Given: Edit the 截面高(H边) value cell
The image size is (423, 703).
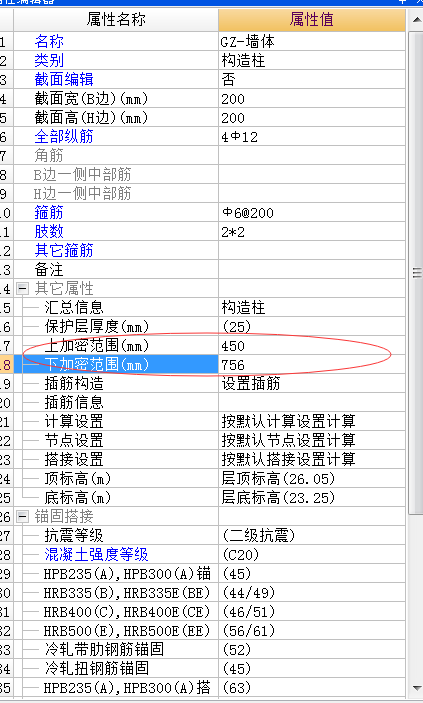Looking at the screenshot, I should (x=312, y=117).
